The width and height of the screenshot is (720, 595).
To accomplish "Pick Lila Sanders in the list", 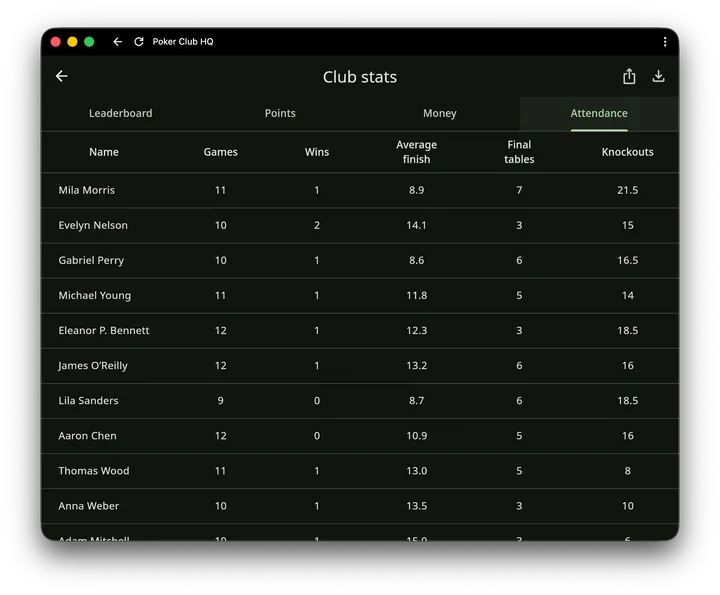I will pos(88,401).
